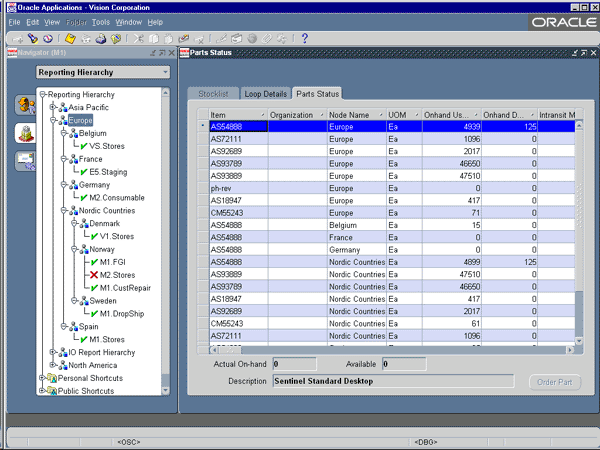Open the Reporting Hierarchy dropdown
This screenshot has height=450, width=600.
pyautogui.click(x=165, y=73)
